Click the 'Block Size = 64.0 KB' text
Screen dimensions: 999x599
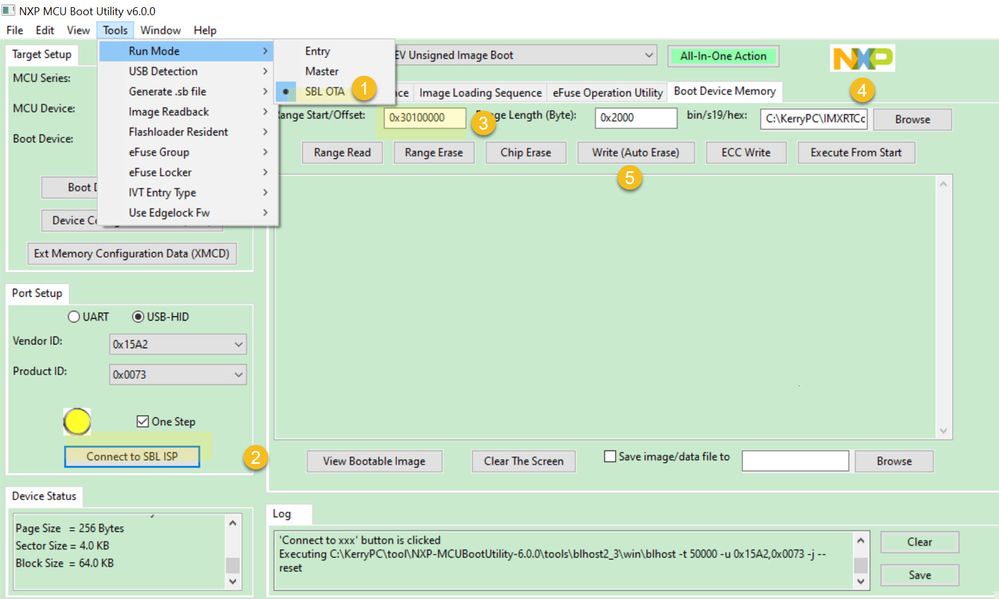[64, 563]
